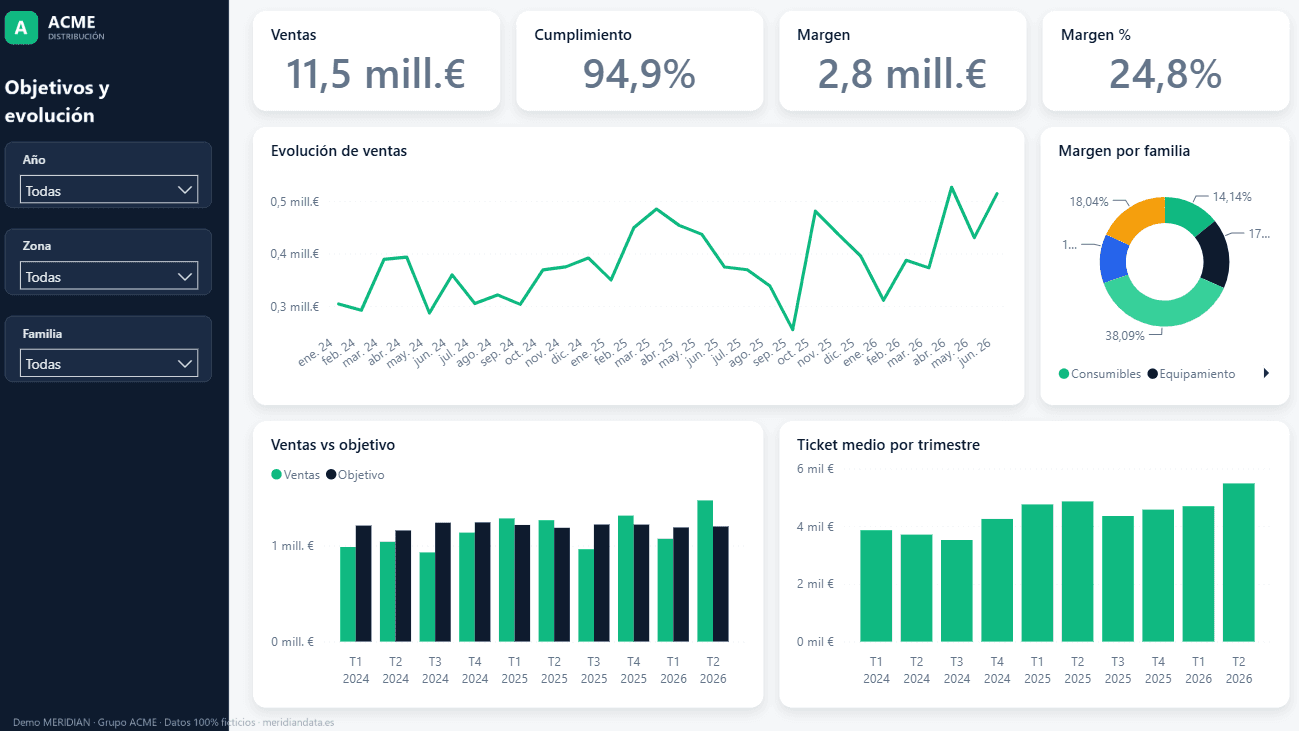
Task: Select the Margen % 24,8% card
Action: coord(1165,61)
